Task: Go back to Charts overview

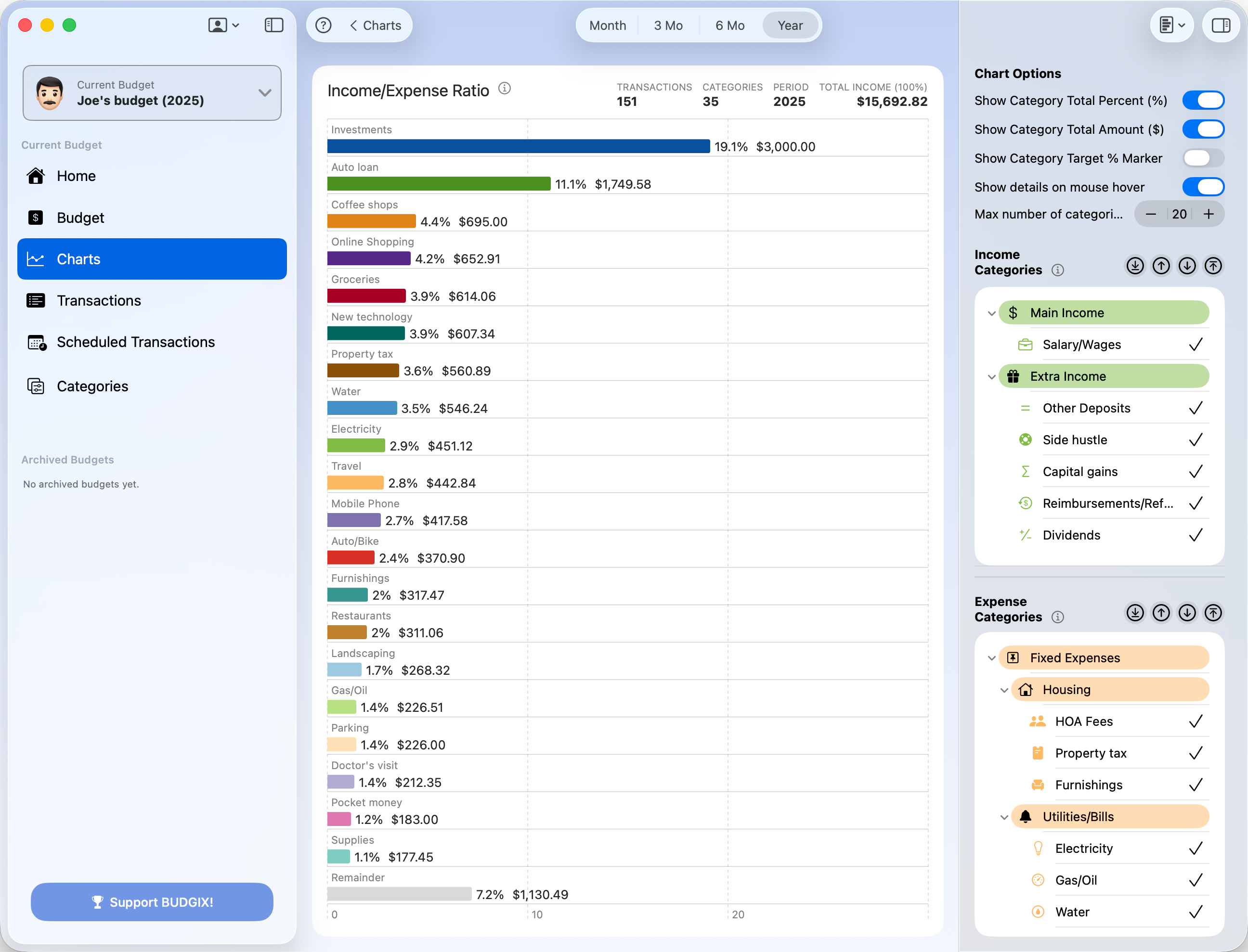Action: [375, 26]
